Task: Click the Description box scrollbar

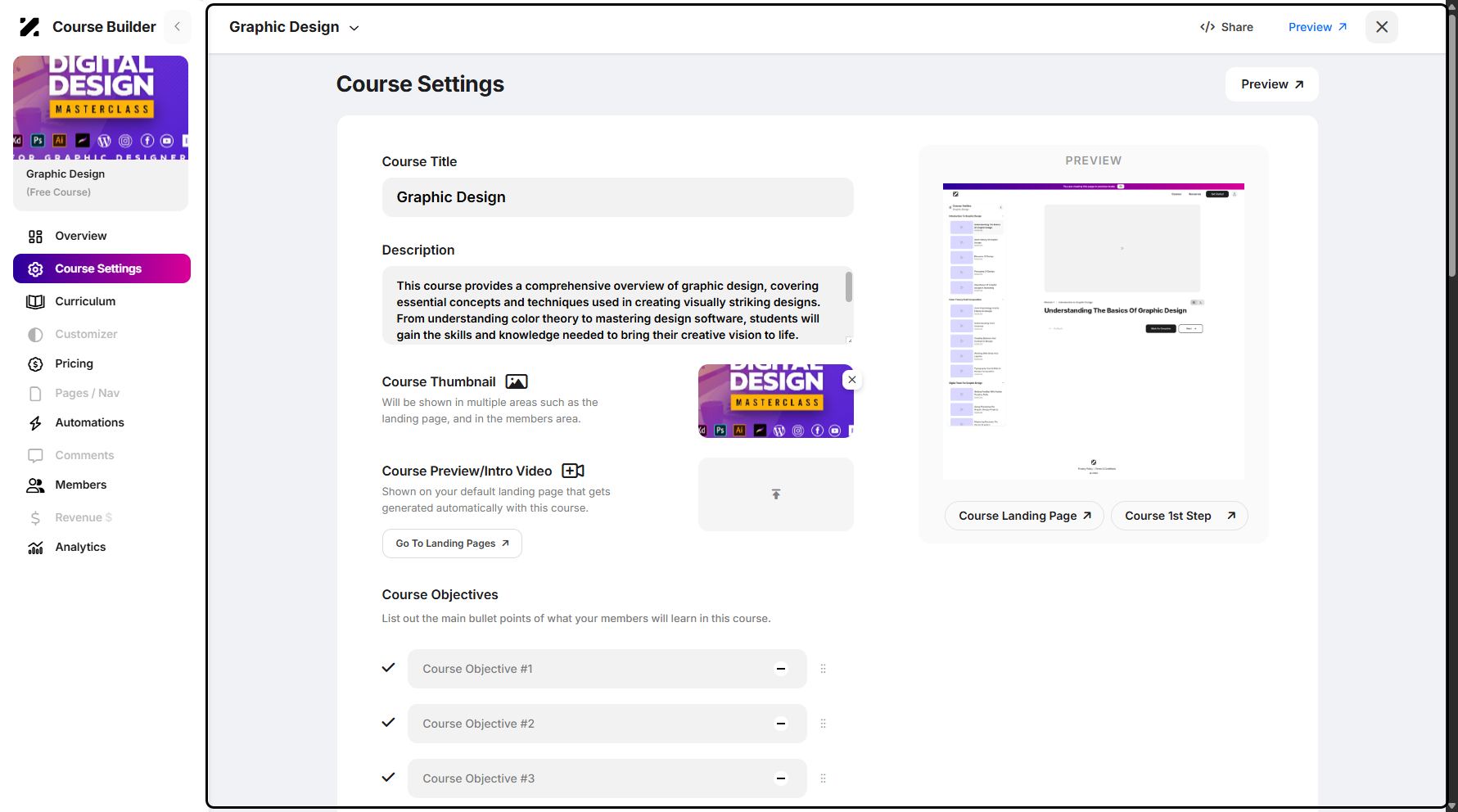Action: (849, 286)
